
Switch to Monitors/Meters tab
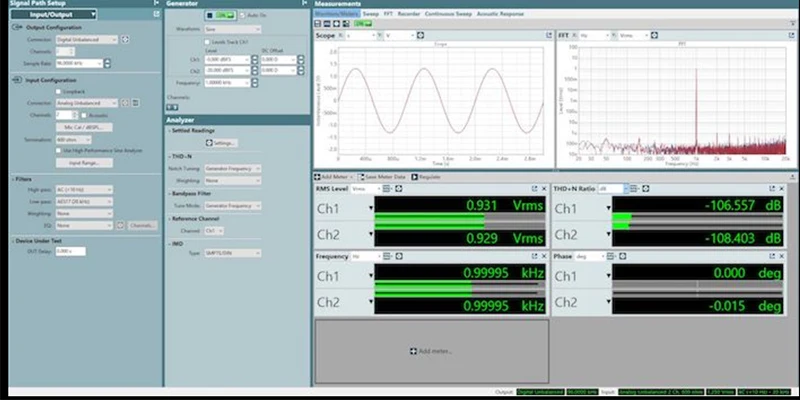337,14
